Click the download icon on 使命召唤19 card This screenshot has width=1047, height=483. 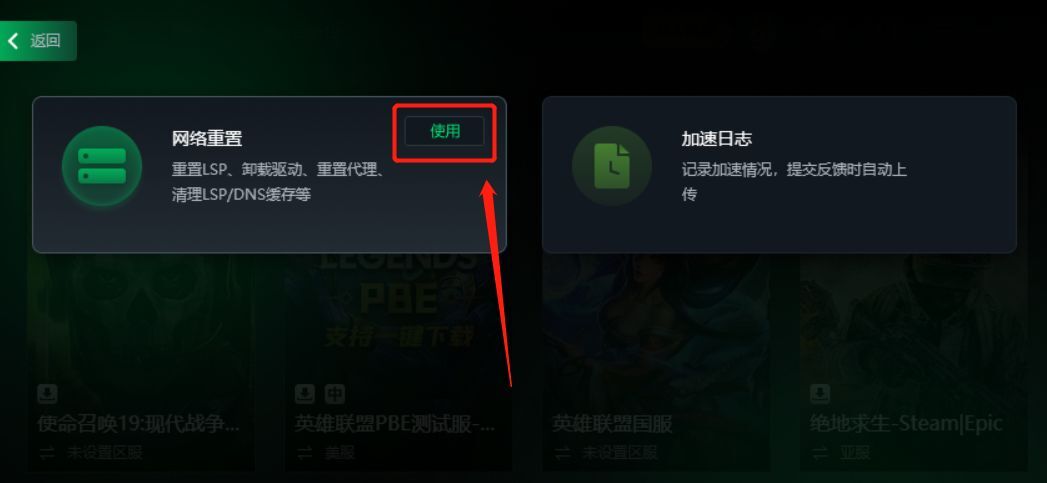[47, 393]
